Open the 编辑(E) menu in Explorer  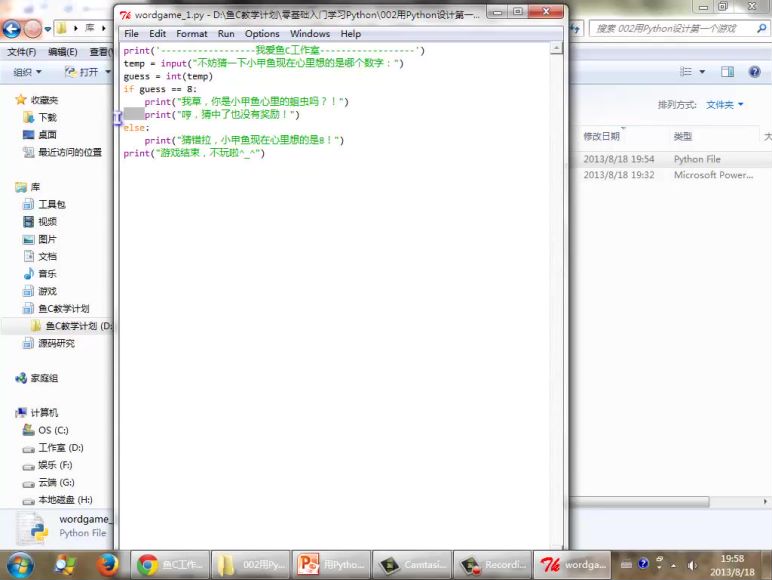63,52
